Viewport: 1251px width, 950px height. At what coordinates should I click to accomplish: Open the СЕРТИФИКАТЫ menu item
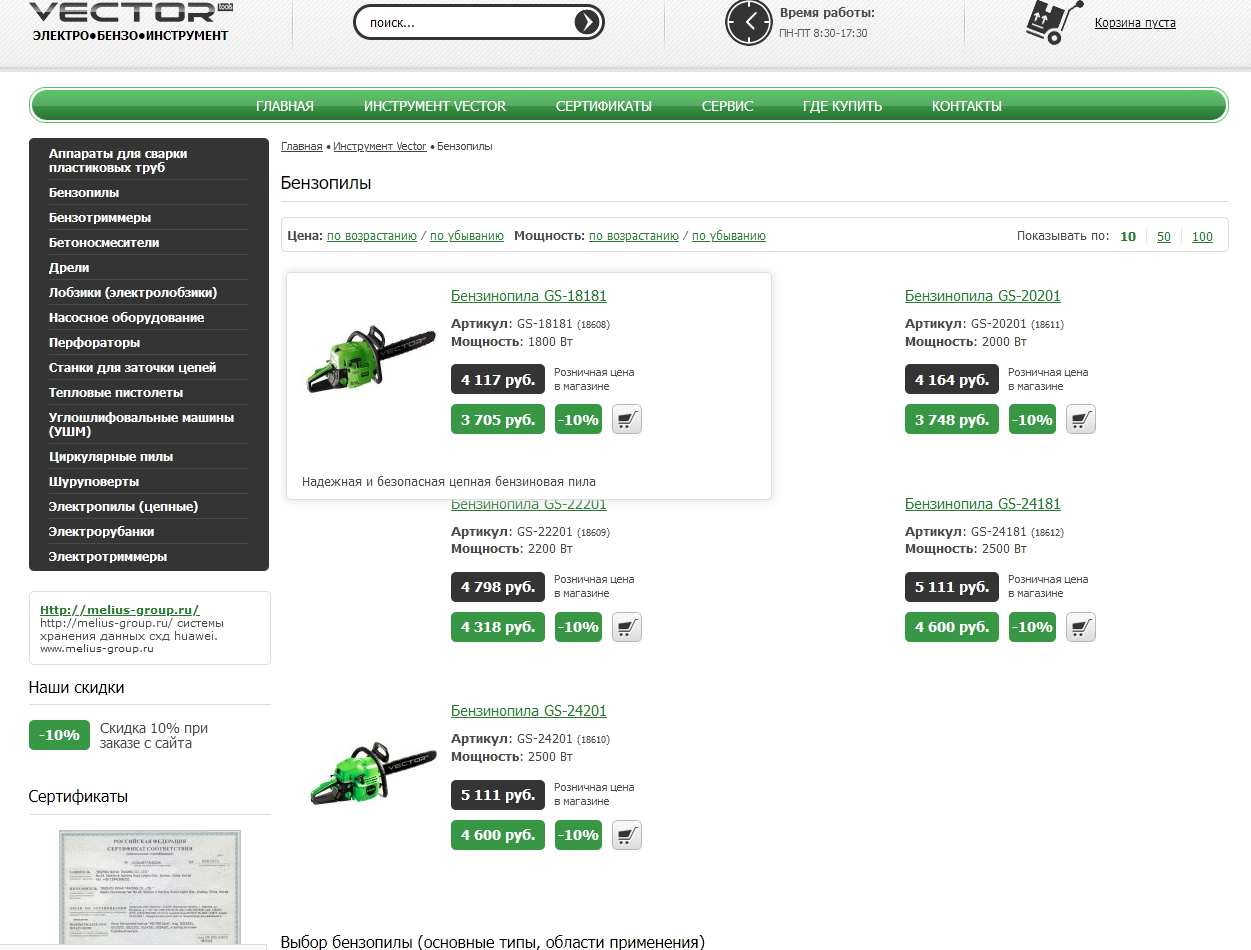[604, 106]
